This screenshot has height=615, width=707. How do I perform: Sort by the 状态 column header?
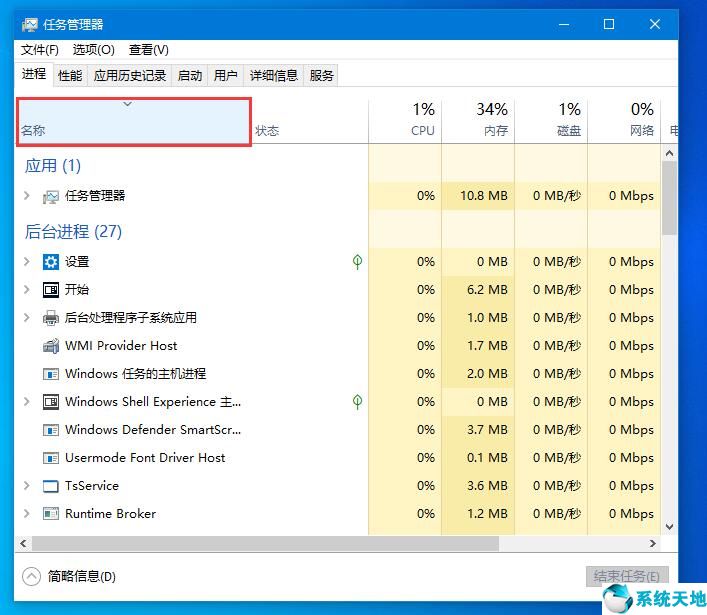pyautogui.click(x=309, y=122)
